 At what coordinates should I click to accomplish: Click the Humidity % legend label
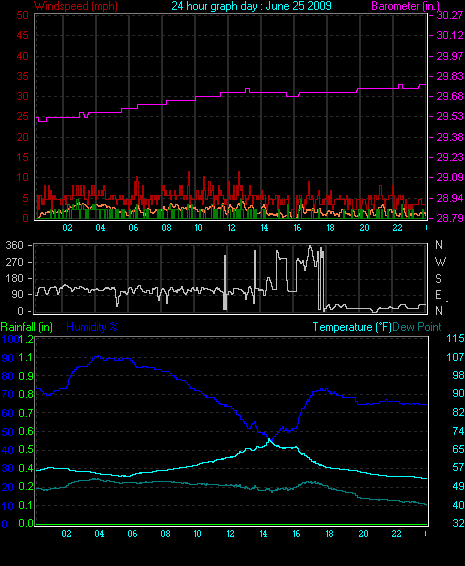(x=92, y=327)
